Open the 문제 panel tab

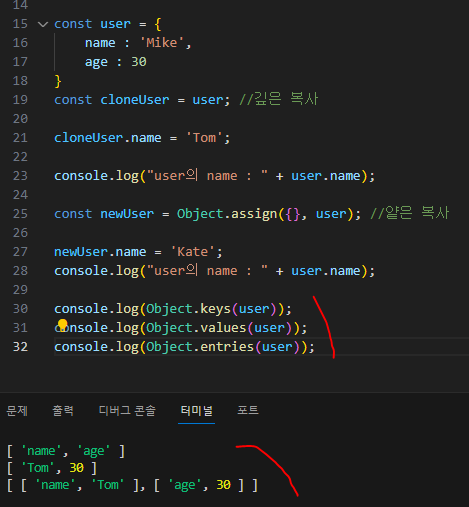coord(17,411)
